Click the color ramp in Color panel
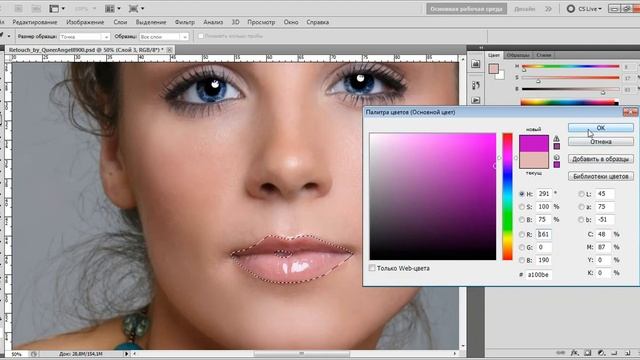640x360 pixels. coord(569,102)
